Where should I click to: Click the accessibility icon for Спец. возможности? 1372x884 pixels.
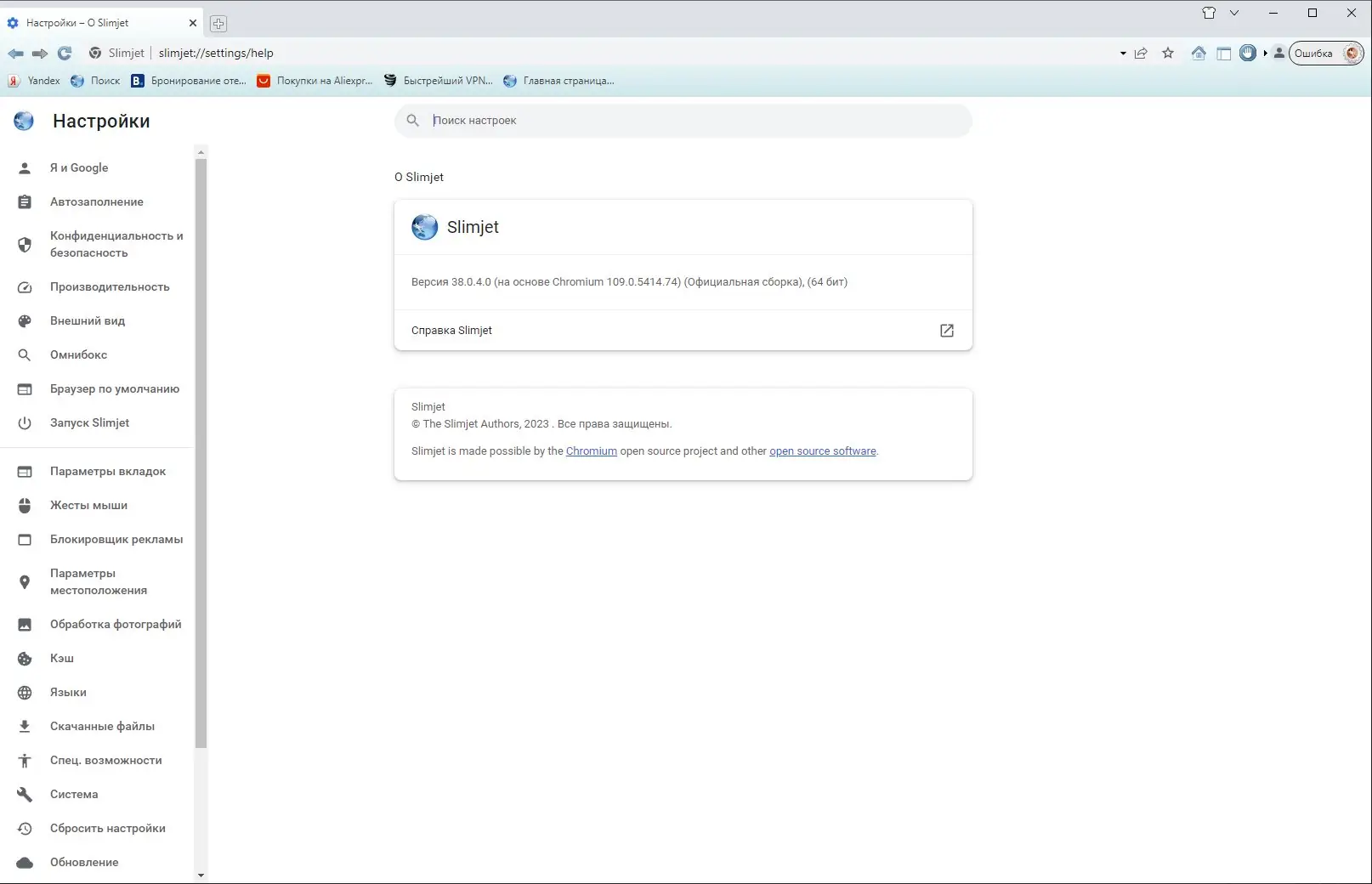point(25,761)
